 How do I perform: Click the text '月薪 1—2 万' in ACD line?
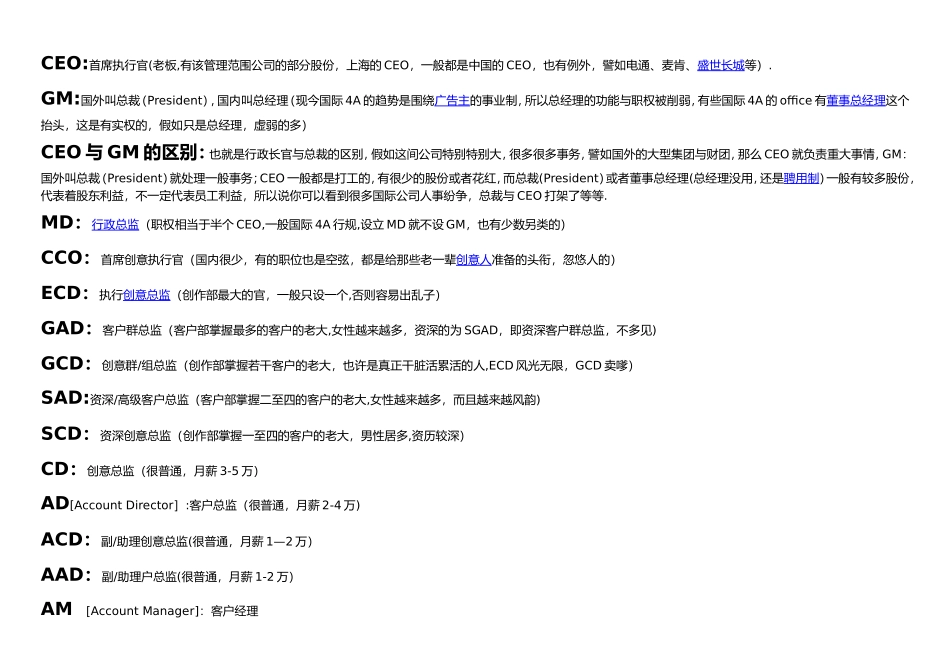pos(273,541)
